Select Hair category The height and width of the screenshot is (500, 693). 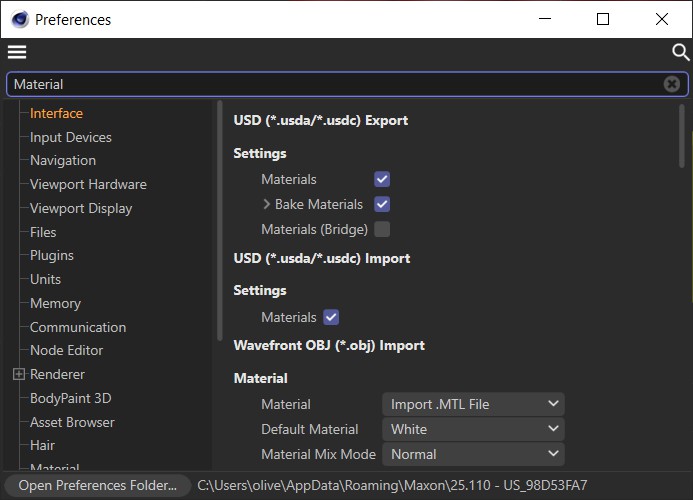tap(42, 445)
